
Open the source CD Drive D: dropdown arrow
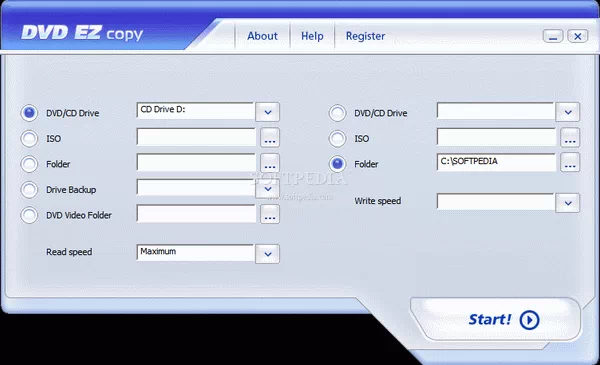pos(268,112)
